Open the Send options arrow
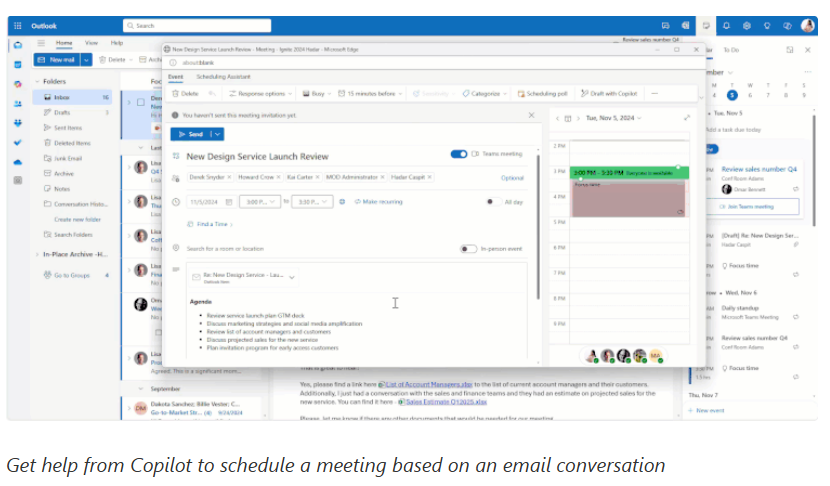Viewport: 830px width, 486px height. click(x=218, y=134)
